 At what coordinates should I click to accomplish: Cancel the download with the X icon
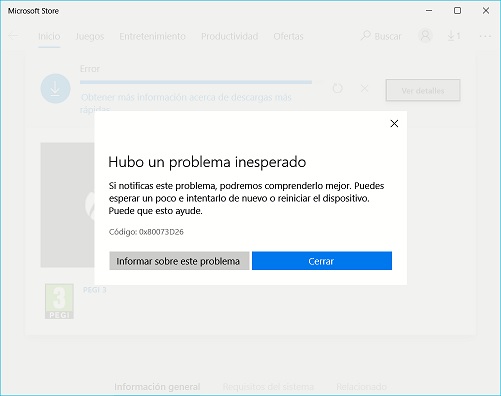(365, 88)
